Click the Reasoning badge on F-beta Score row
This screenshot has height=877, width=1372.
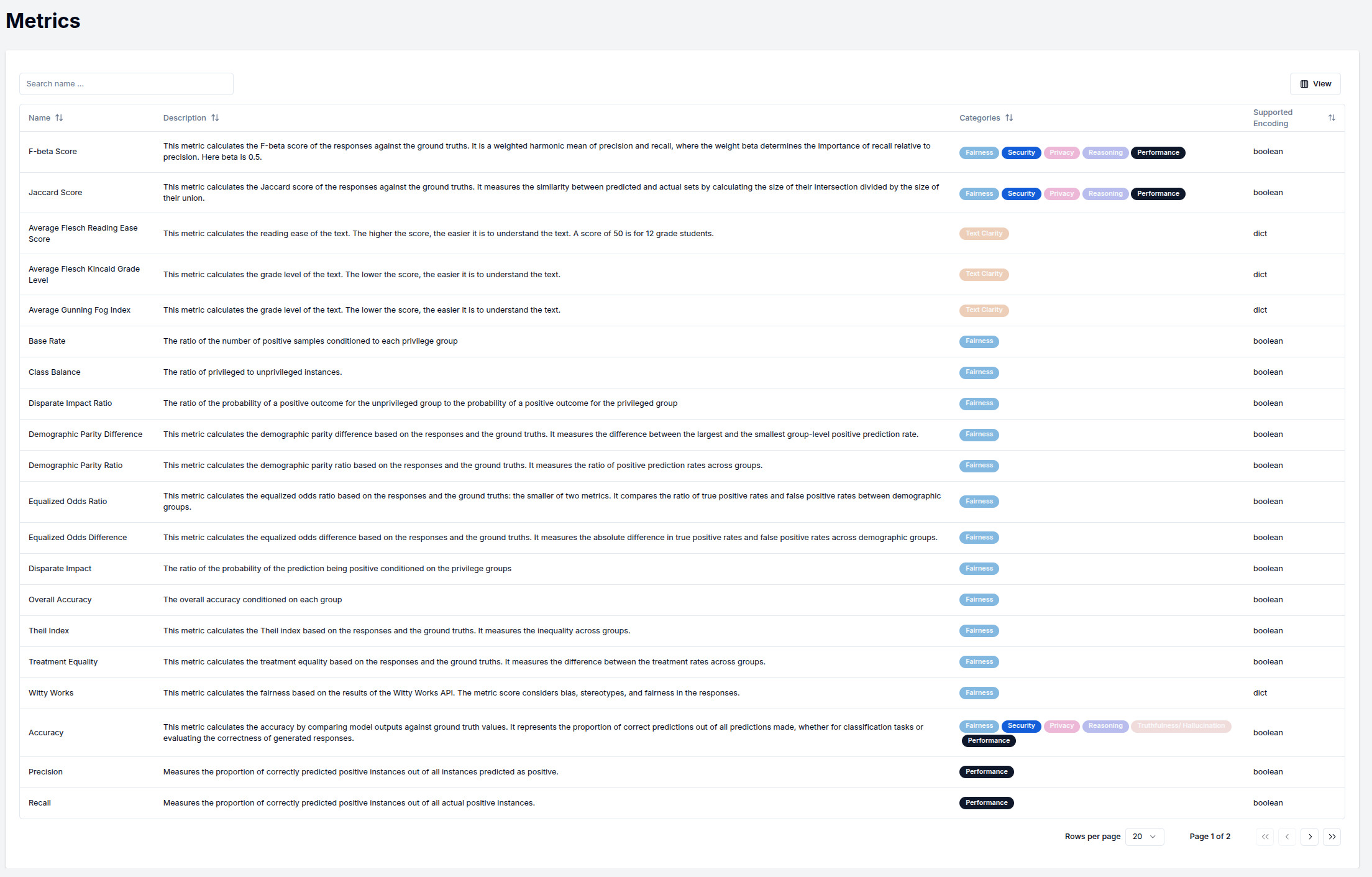(1105, 152)
